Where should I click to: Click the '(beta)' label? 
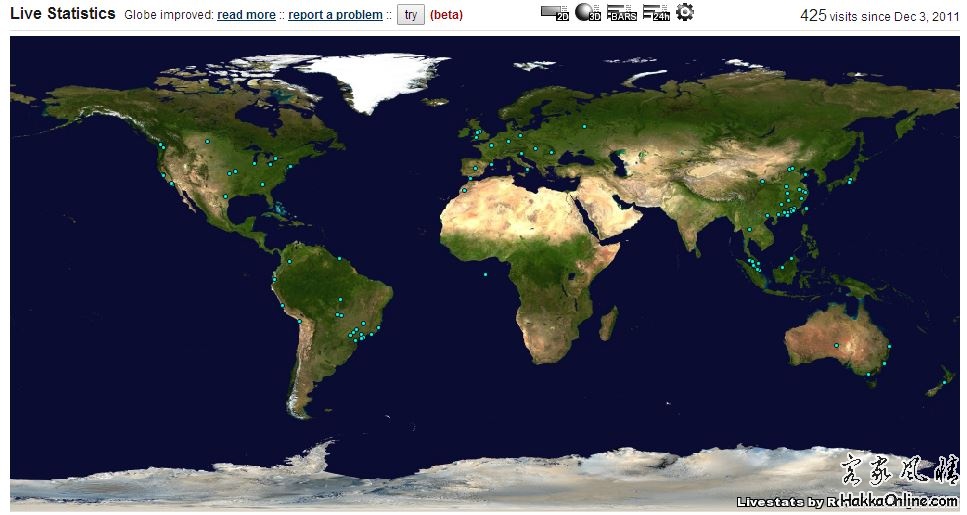tap(446, 15)
